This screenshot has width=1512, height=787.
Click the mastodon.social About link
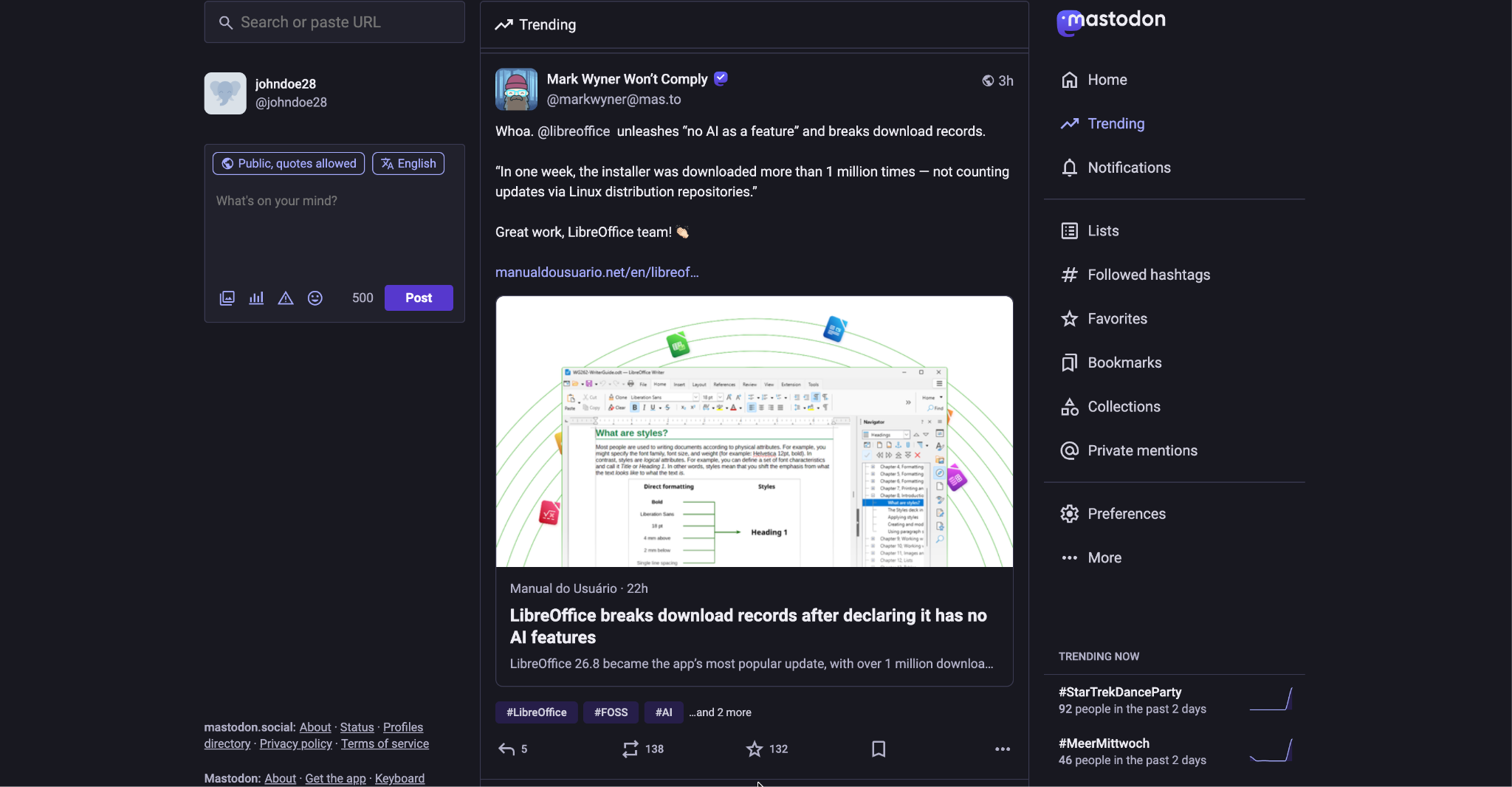tap(315, 728)
